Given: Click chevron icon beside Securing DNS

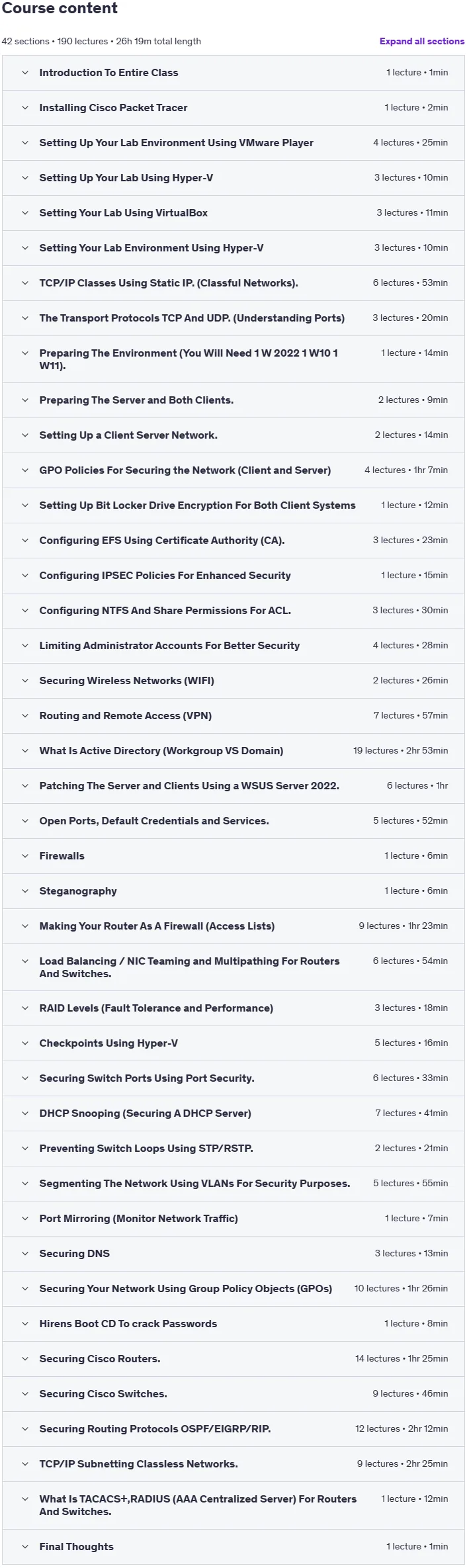Looking at the screenshot, I should (25, 1254).
